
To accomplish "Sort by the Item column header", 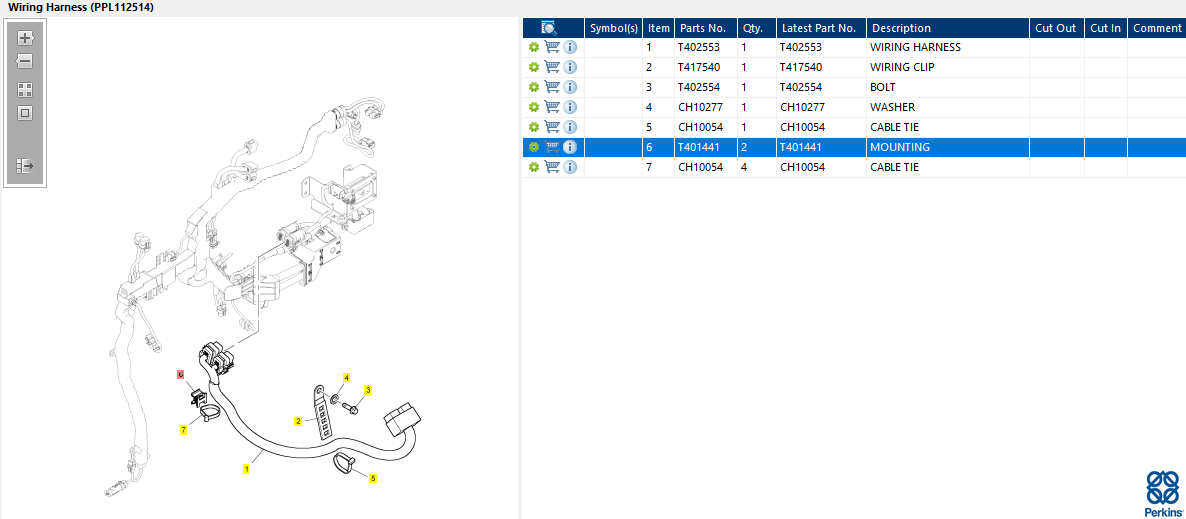I will (x=659, y=28).
